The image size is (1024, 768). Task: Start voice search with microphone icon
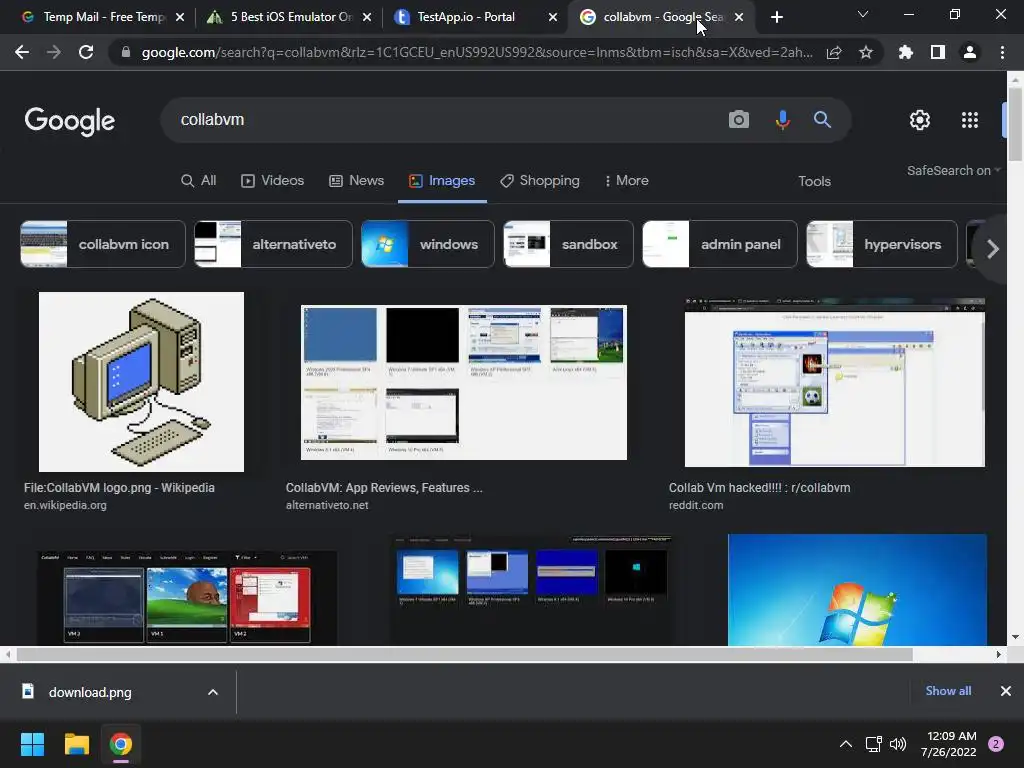click(x=782, y=120)
